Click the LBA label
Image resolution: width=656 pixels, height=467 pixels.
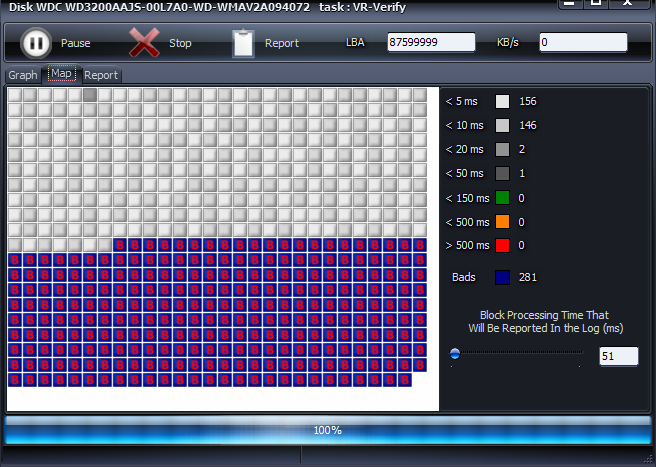click(x=355, y=42)
